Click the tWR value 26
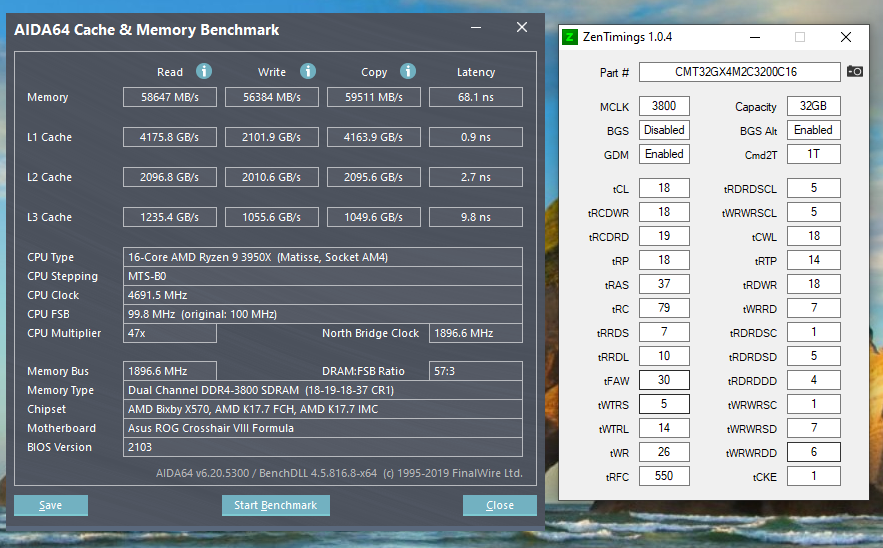This screenshot has height=548, width=883. (x=664, y=452)
